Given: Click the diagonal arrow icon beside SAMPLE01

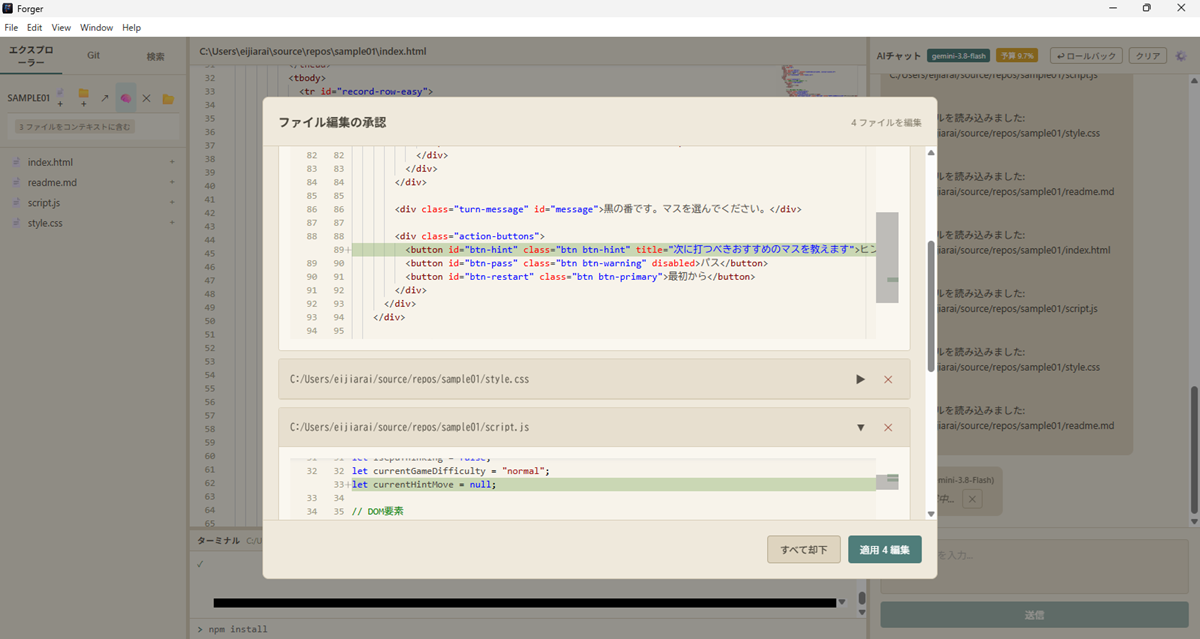Looking at the screenshot, I should [105, 98].
